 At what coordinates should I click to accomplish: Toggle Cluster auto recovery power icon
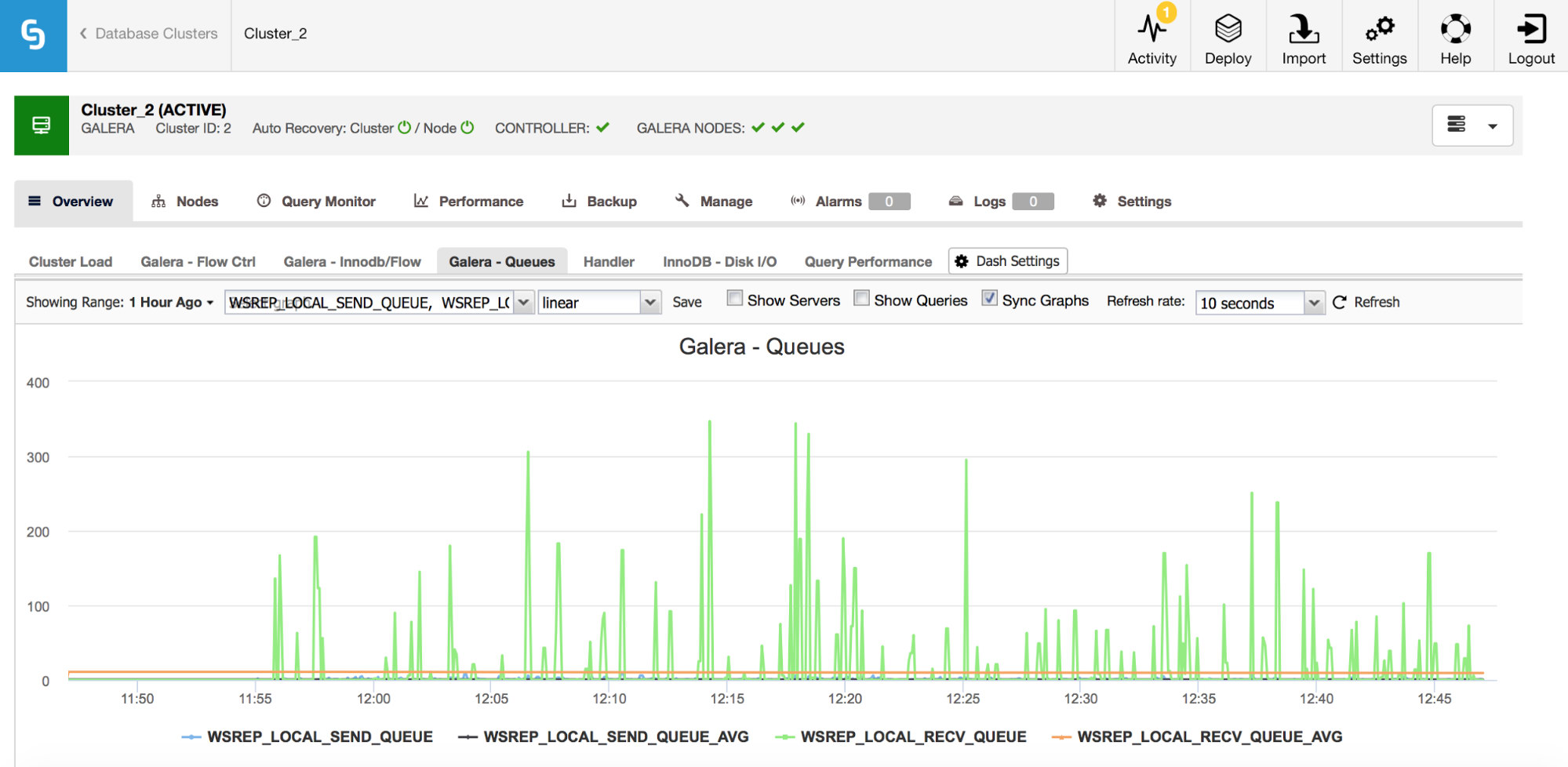pos(405,127)
